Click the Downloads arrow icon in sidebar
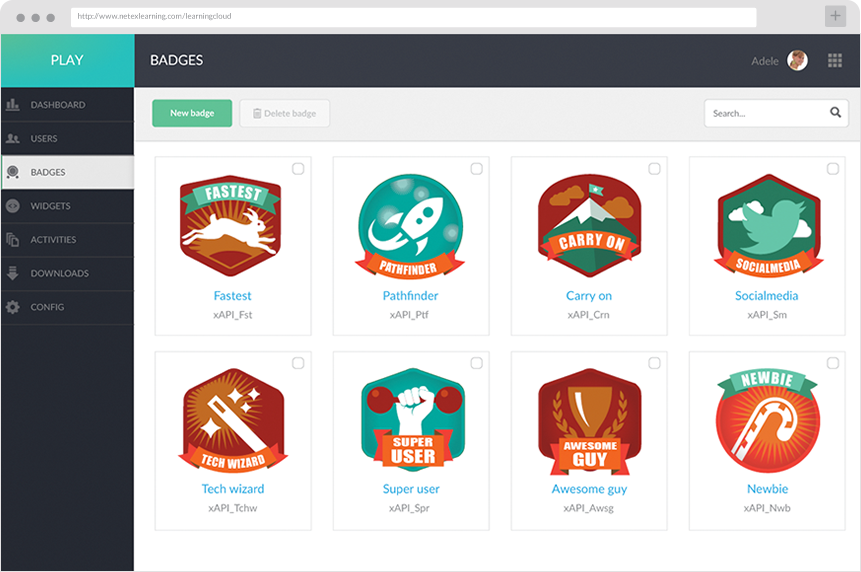861x572 pixels. click(x=12, y=273)
